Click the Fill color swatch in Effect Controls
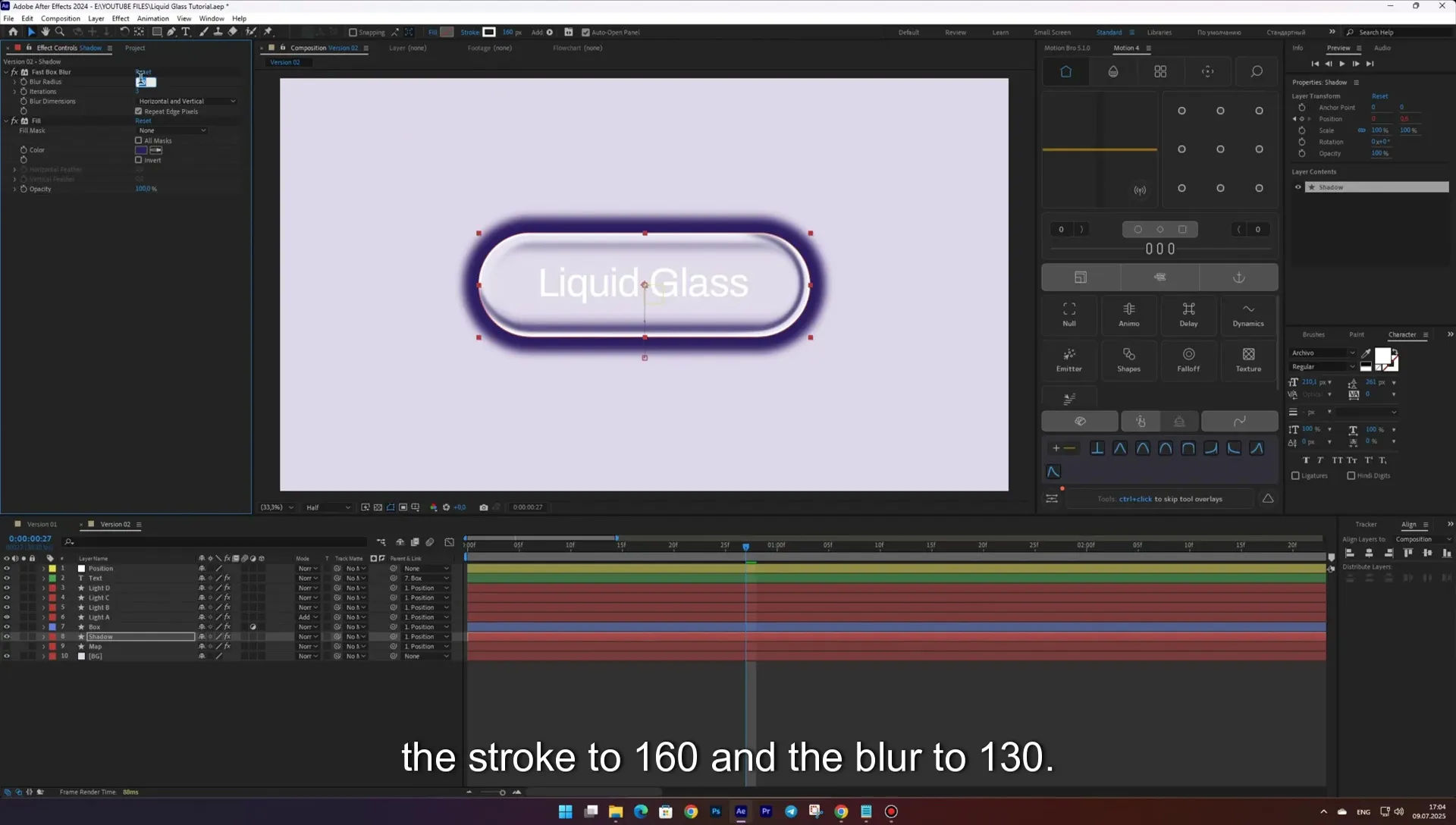 [141, 150]
